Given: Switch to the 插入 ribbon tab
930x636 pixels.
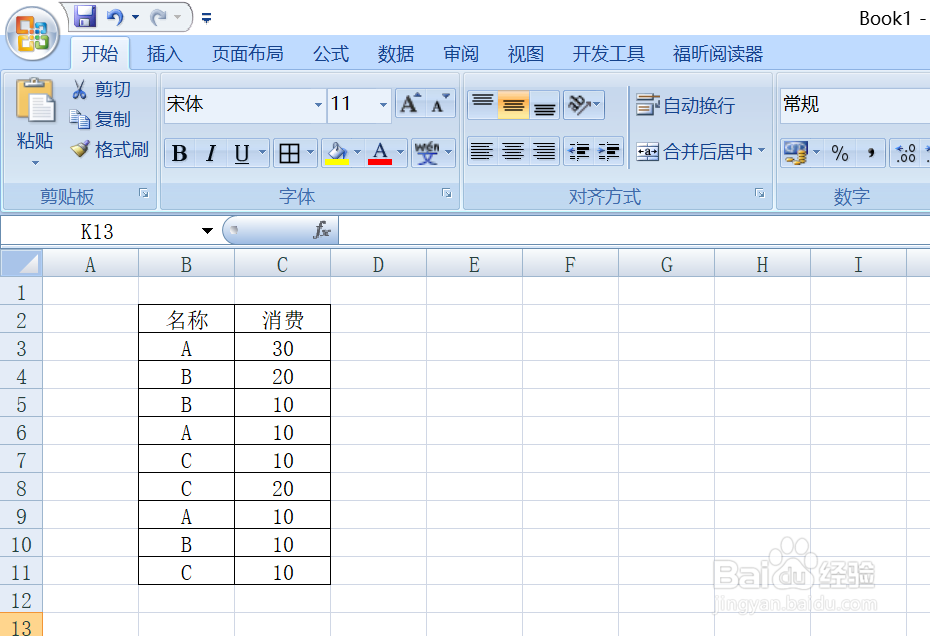Looking at the screenshot, I should pyautogui.click(x=164, y=54).
